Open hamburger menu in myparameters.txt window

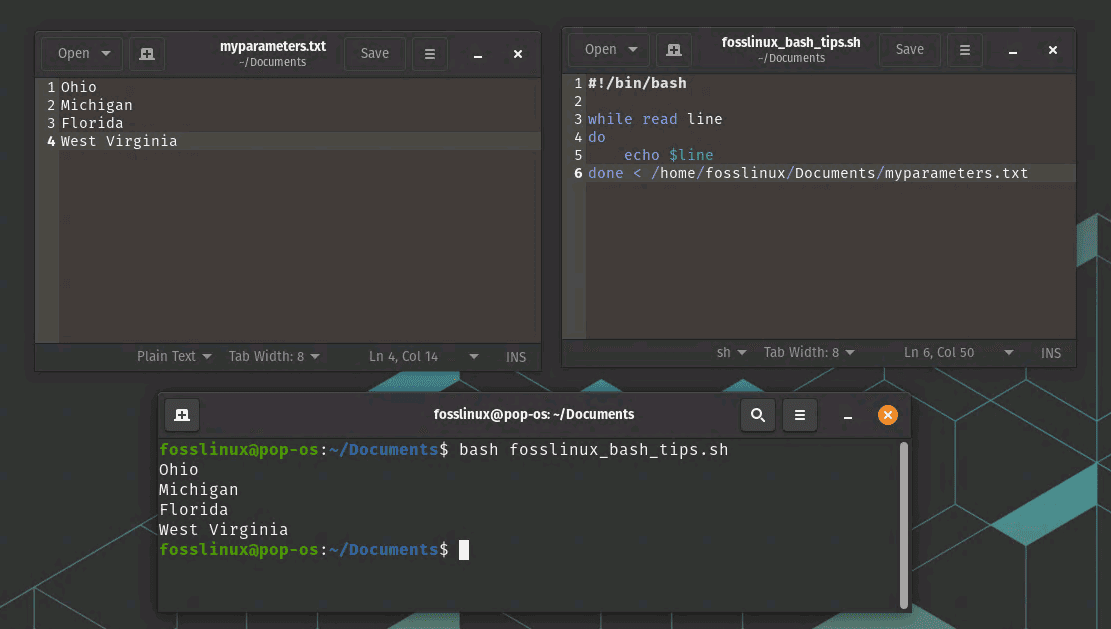tap(429, 54)
